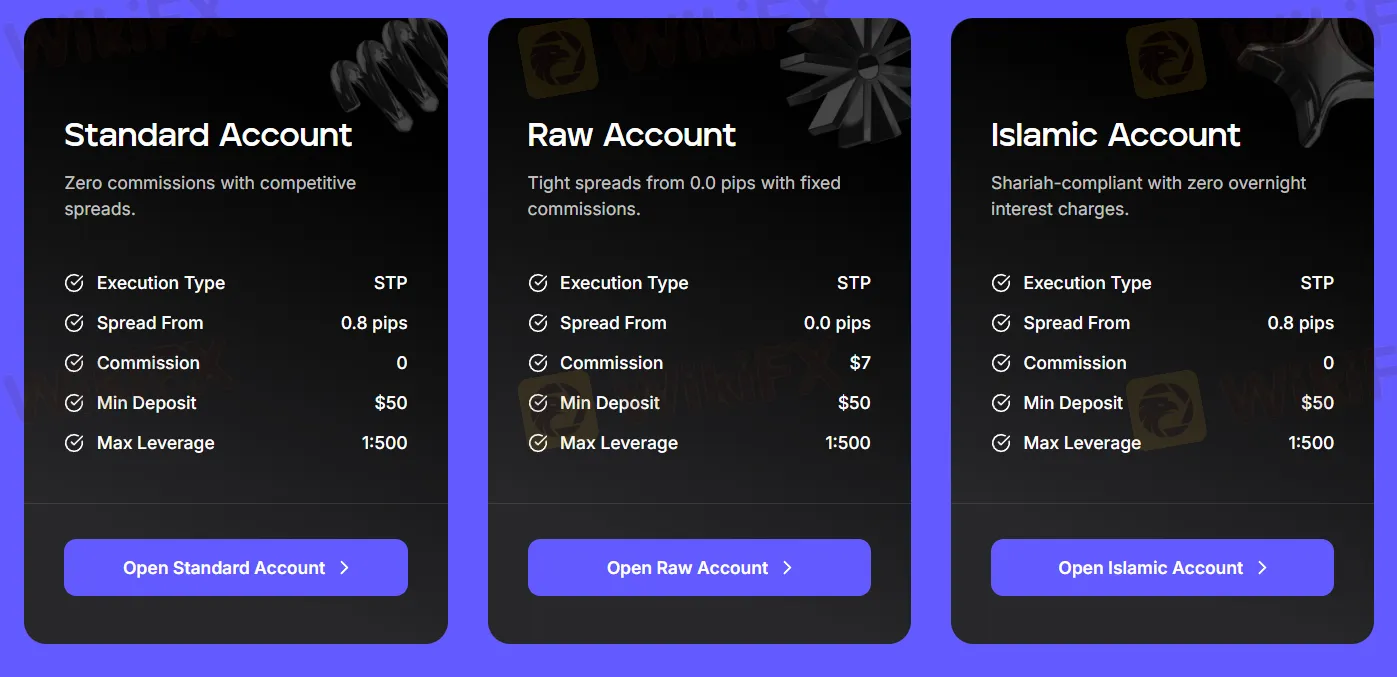
Task: Click the checkmark icon beside Execution Type on Standard Account
Action: coord(74,283)
